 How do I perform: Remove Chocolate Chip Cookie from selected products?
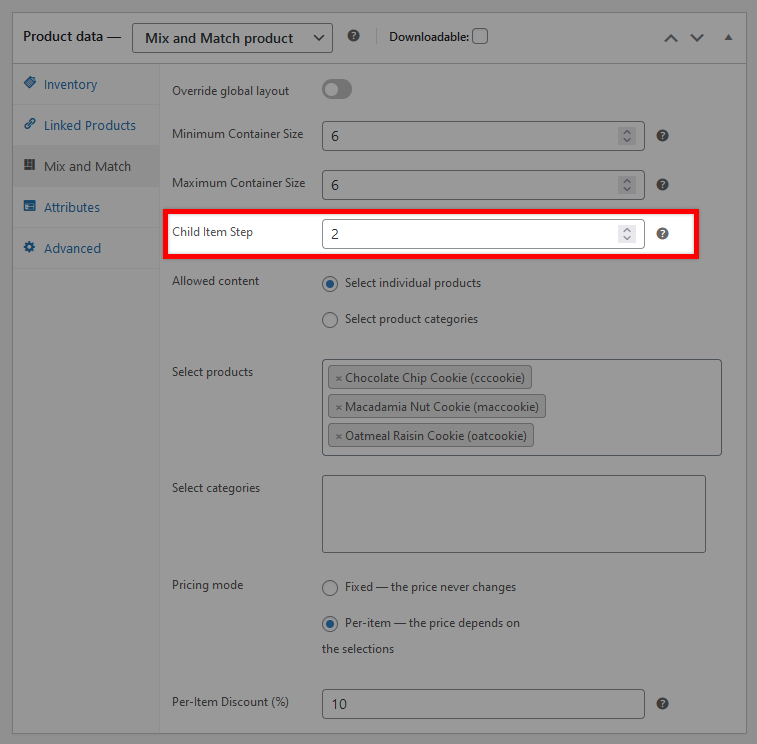point(338,379)
